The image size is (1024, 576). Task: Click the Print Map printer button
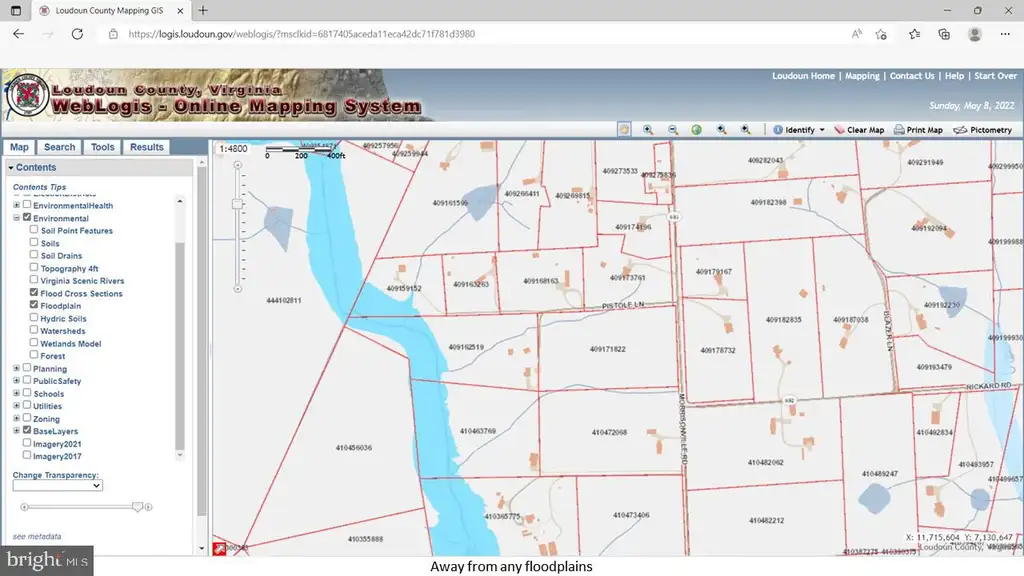(918, 130)
